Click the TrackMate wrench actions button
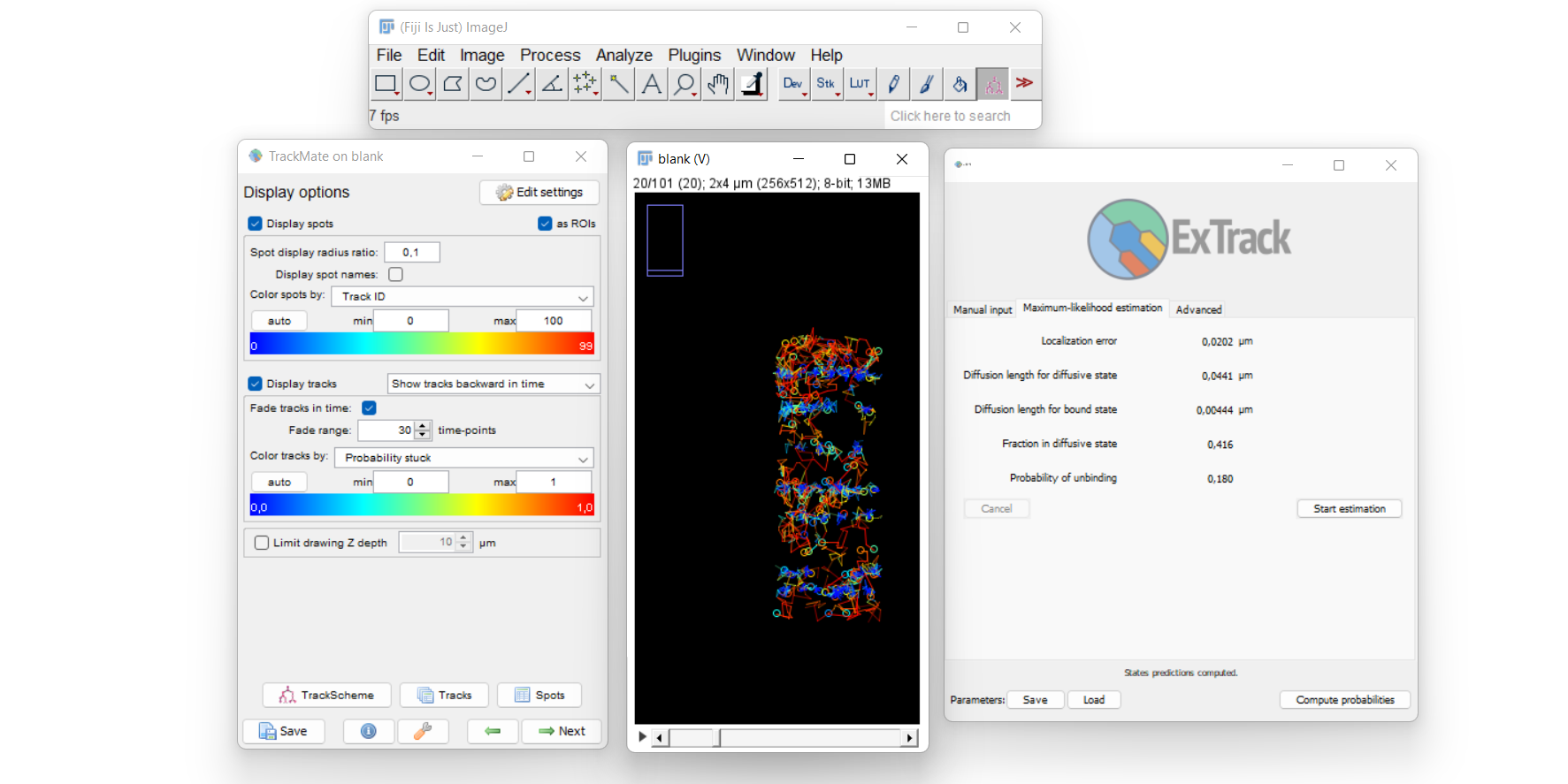The image size is (1568, 784). pos(423,731)
